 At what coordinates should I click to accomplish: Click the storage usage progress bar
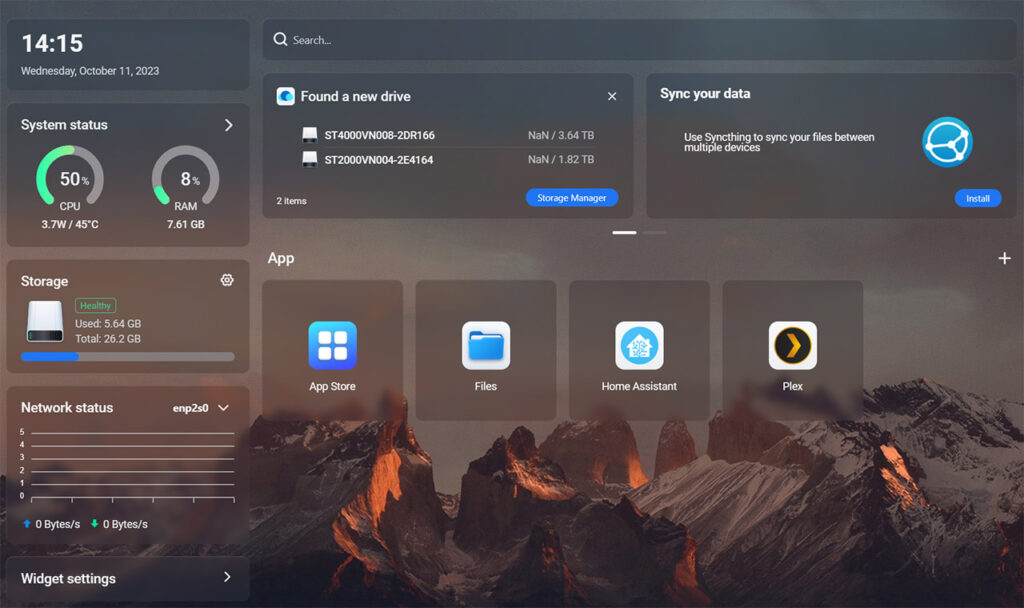click(127, 356)
